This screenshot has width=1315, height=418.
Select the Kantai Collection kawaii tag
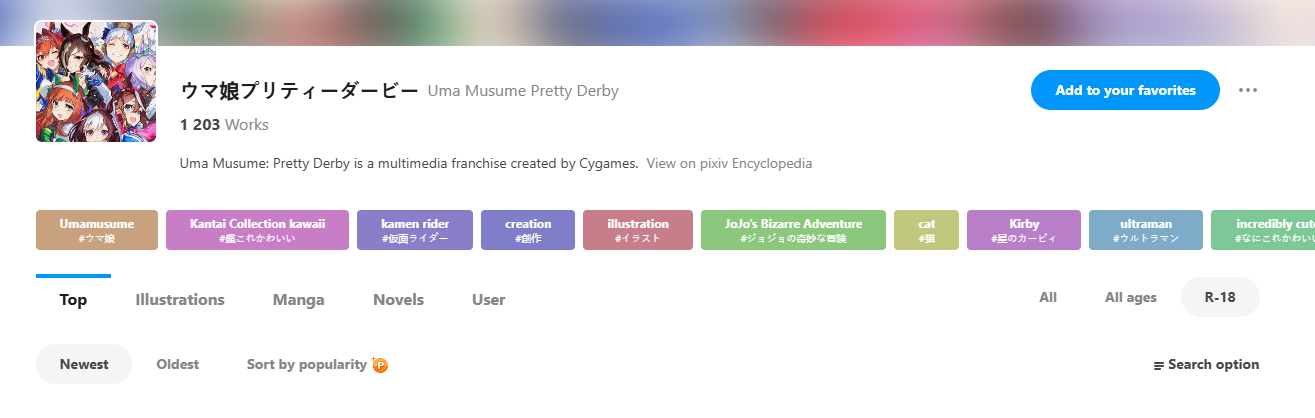click(x=257, y=230)
